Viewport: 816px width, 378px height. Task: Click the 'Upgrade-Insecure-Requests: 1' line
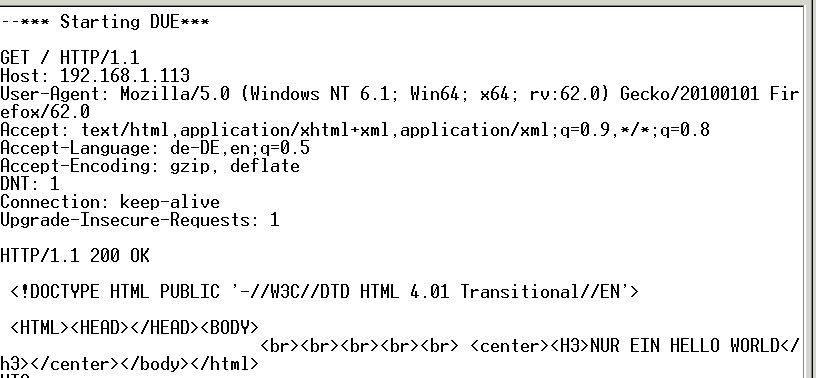tap(139, 220)
